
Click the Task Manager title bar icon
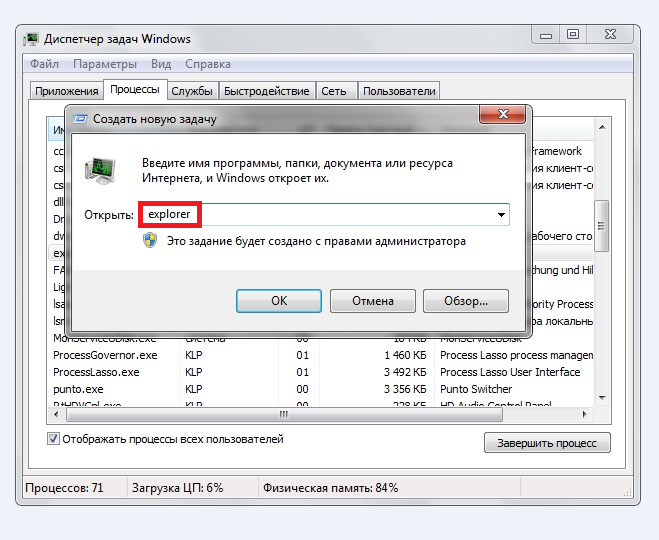(x=31, y=39)
